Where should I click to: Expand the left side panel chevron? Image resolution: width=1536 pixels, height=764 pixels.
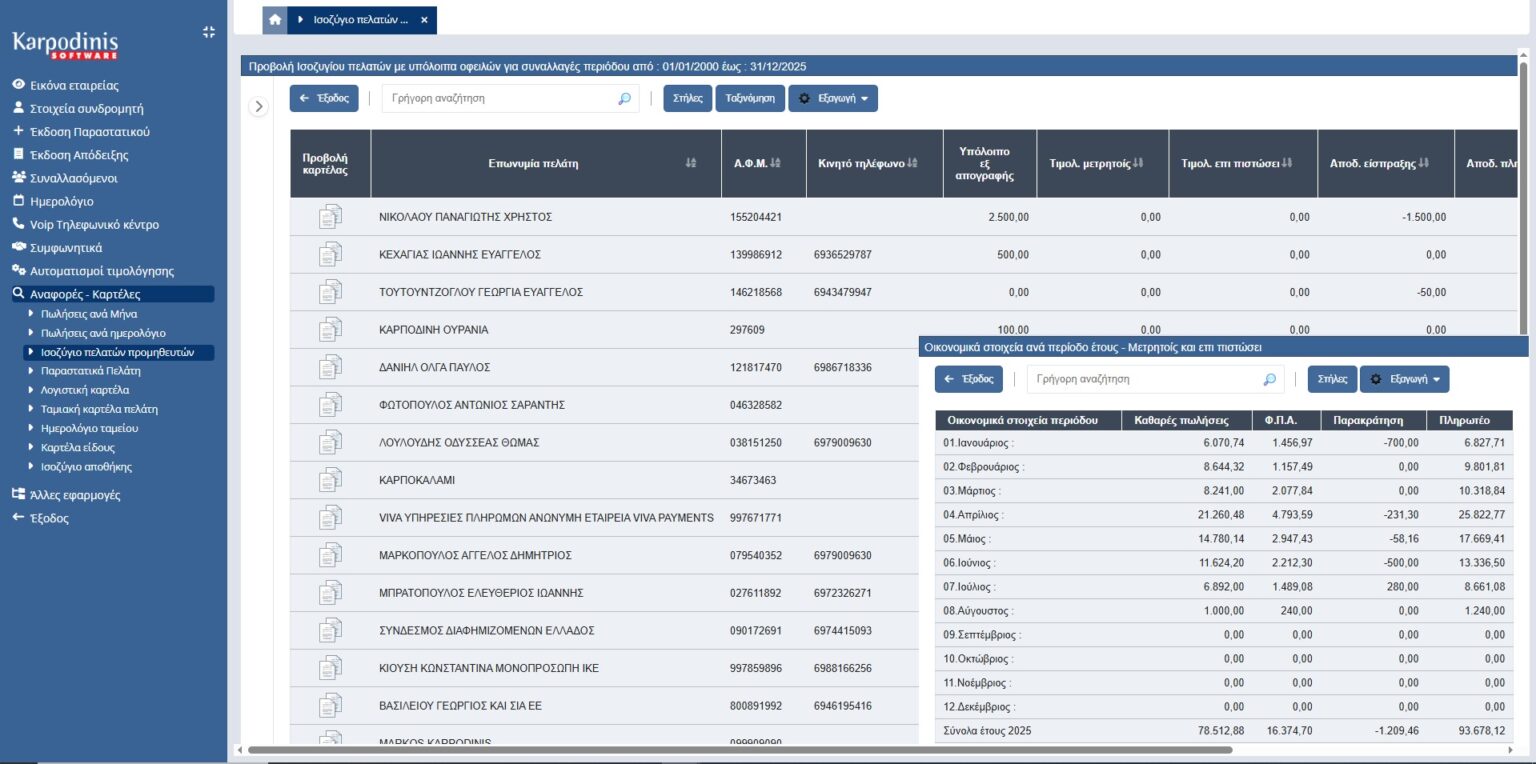[x=258, y=107]
